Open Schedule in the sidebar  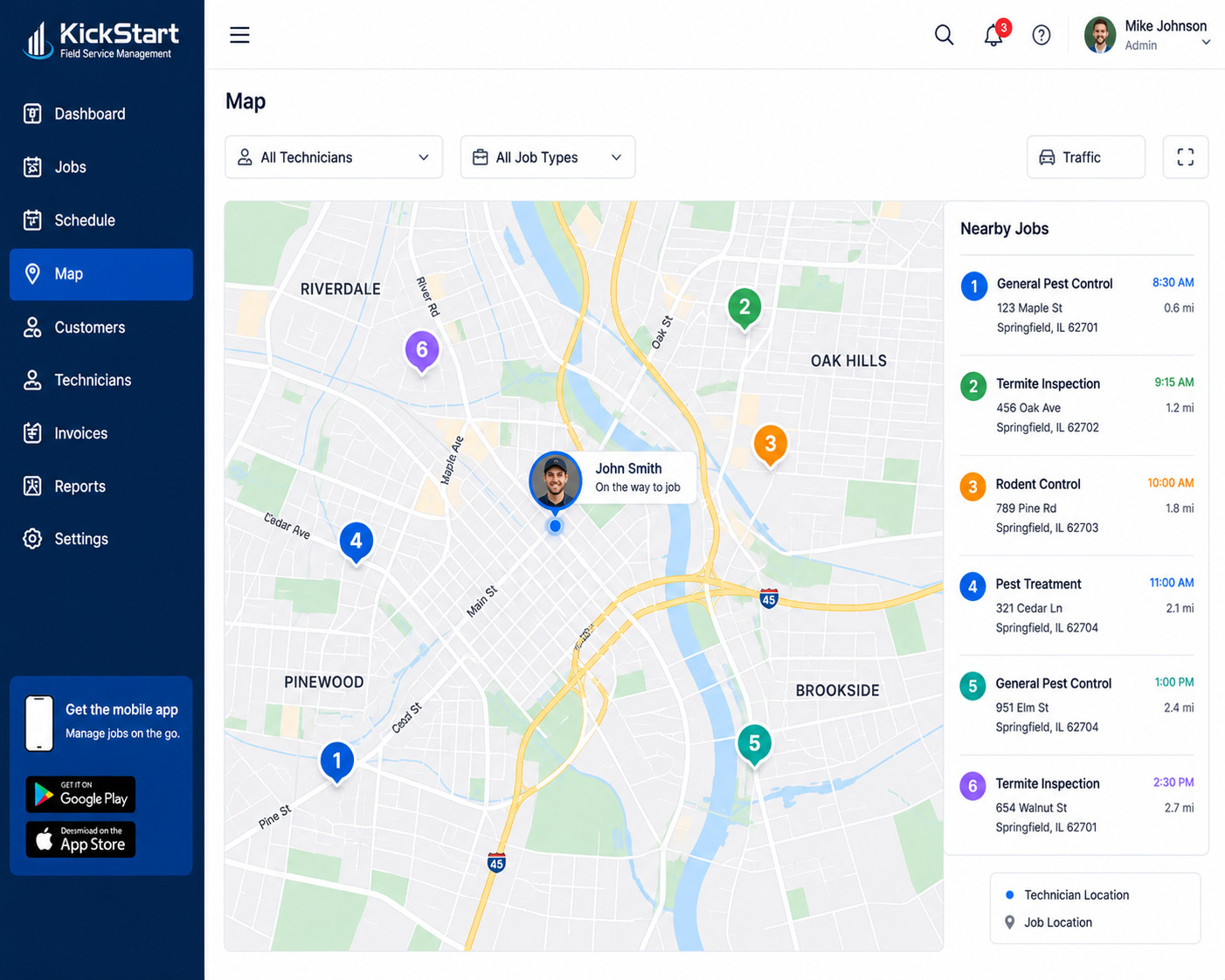tap(101, 220)
